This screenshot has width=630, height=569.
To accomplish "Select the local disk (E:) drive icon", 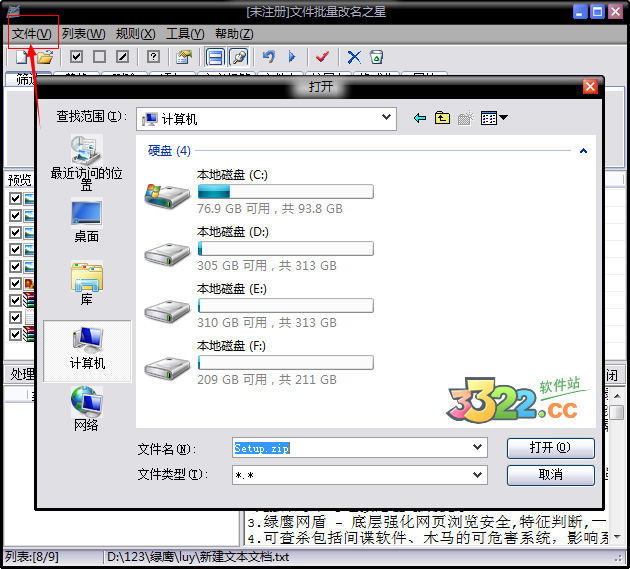I will tap(167, 311).
